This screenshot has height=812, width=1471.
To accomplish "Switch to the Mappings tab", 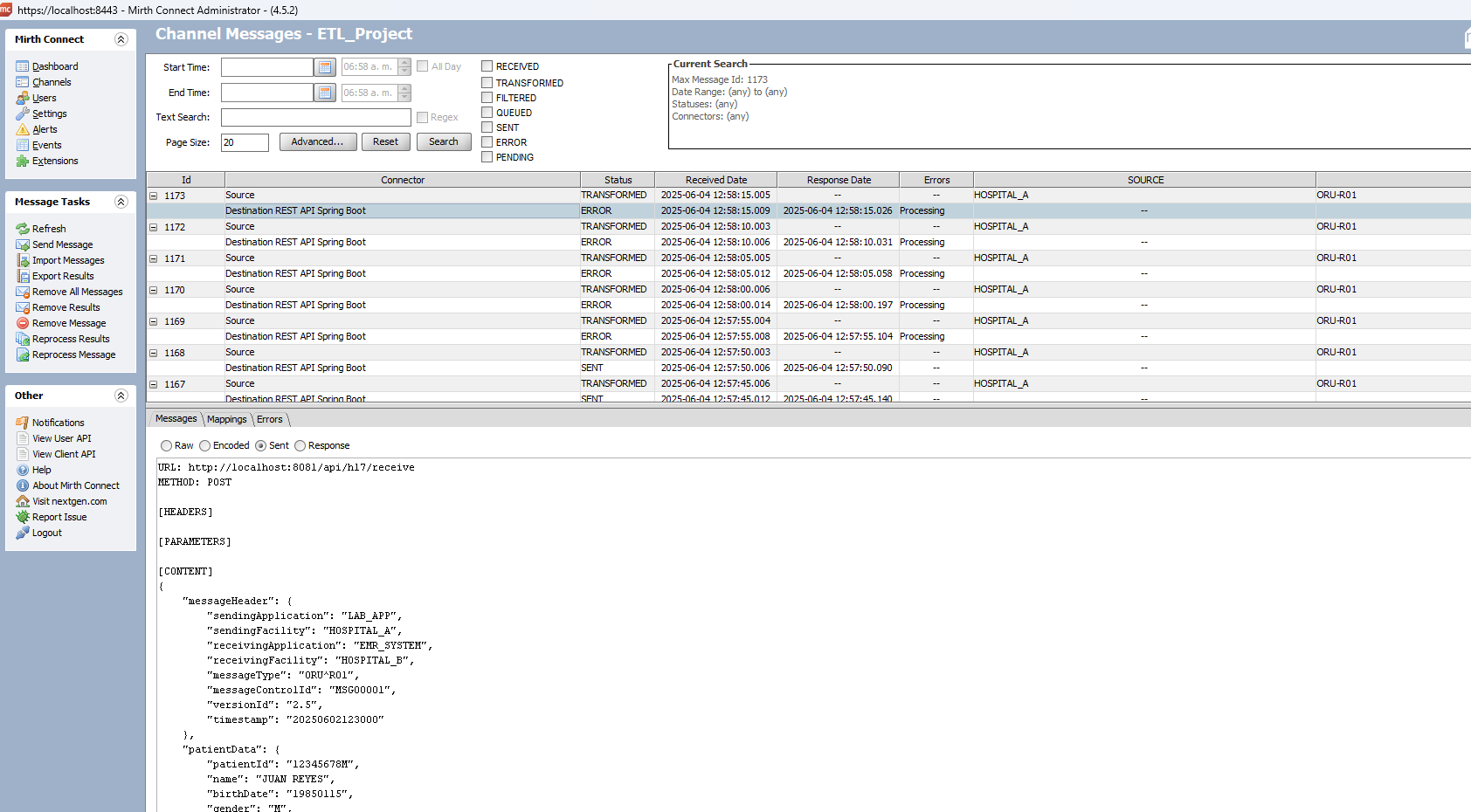I will coord(227,419).
